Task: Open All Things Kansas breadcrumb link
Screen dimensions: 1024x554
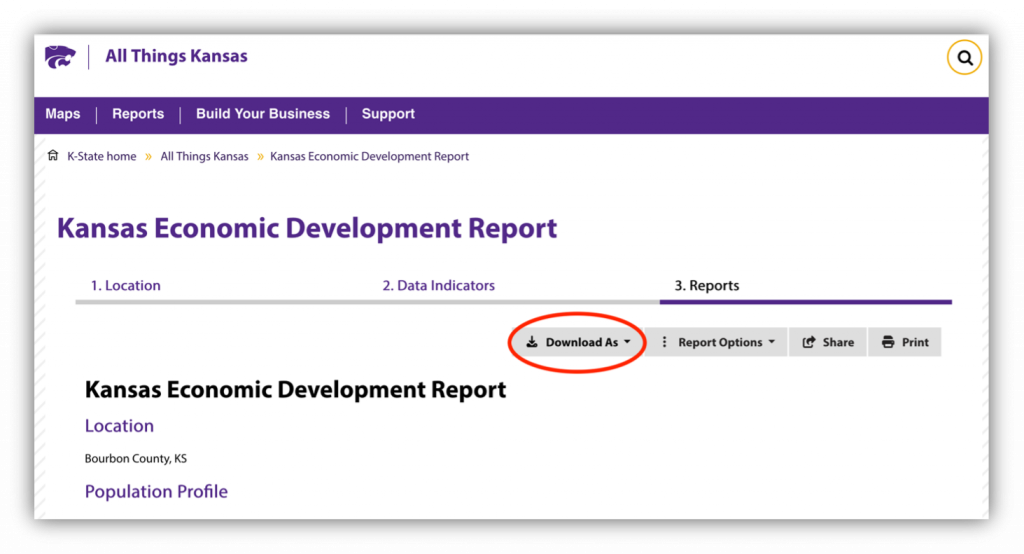Action: (x=204, y=156)
